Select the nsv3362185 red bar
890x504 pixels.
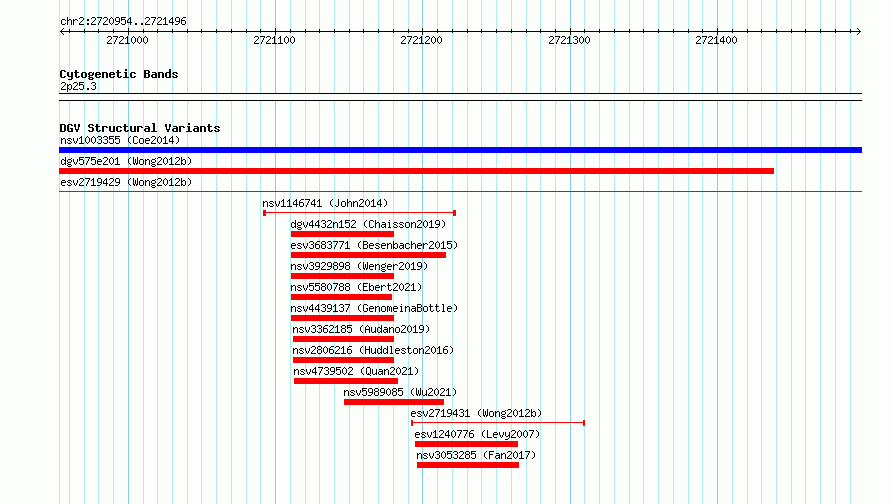point(343,339)
